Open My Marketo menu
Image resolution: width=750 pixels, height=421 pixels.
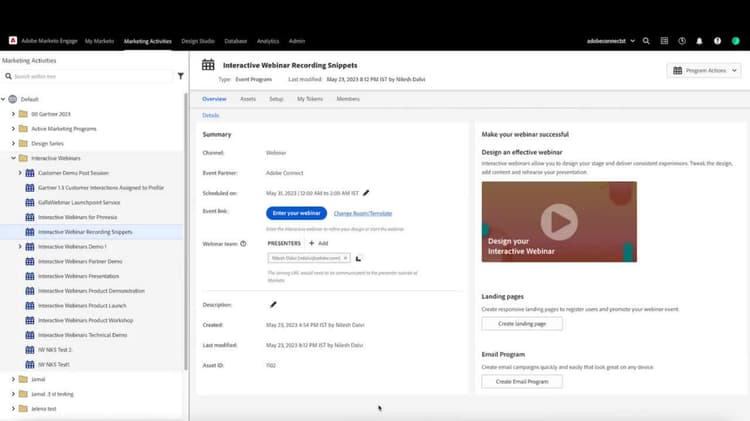pos(99,41)
